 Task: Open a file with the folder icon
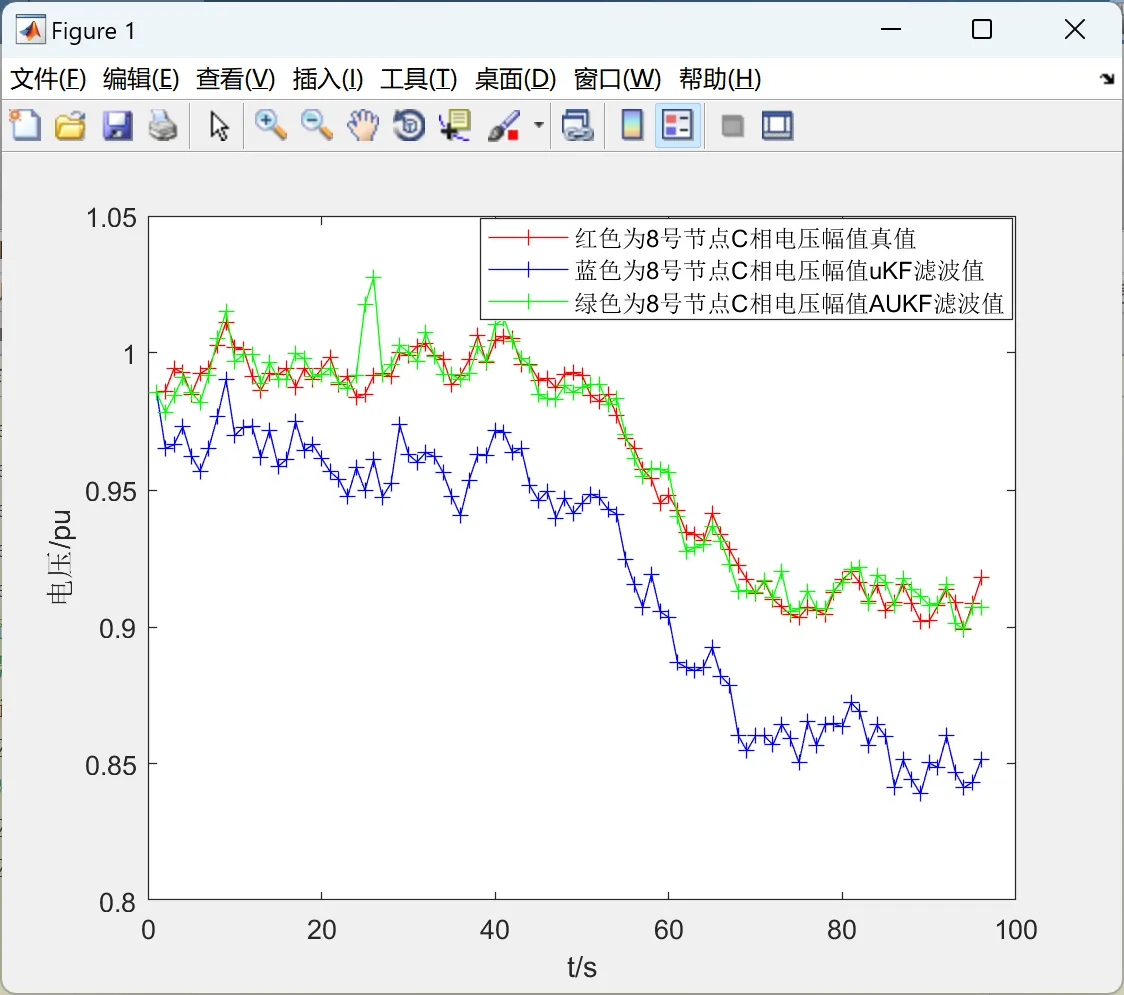coord(70,125)
